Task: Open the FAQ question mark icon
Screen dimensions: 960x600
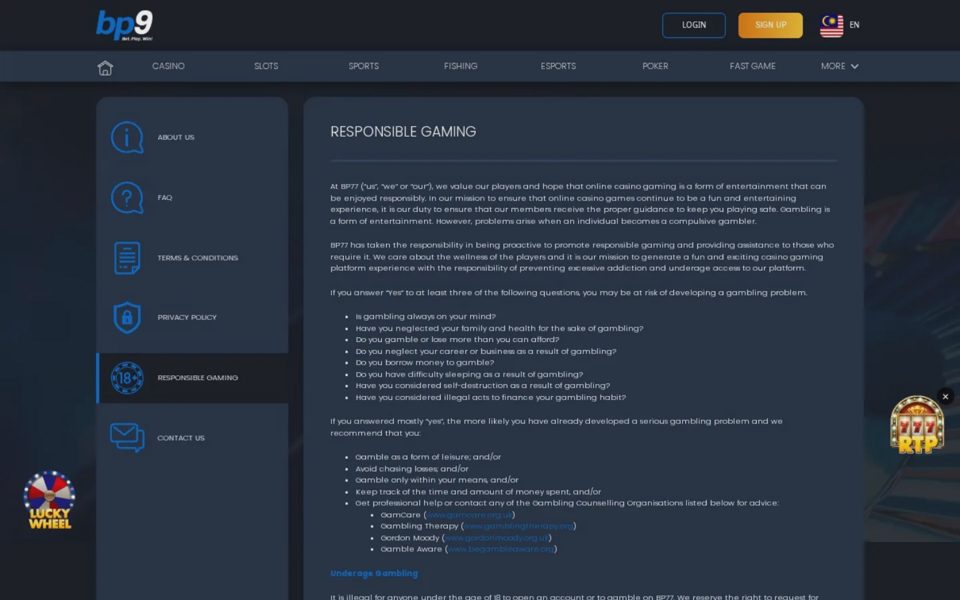Action: 127,197
